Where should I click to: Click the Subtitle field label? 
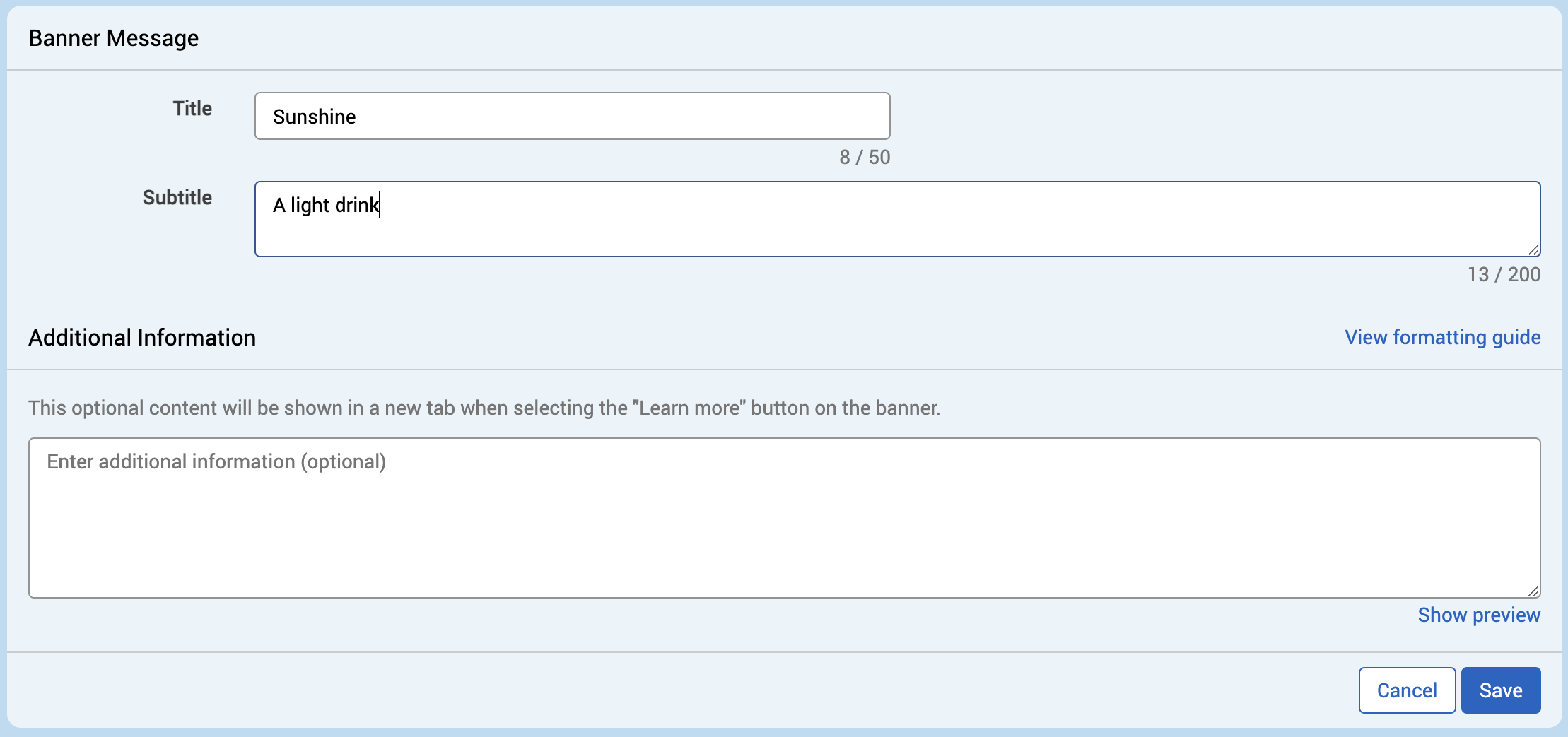point(177,197)
